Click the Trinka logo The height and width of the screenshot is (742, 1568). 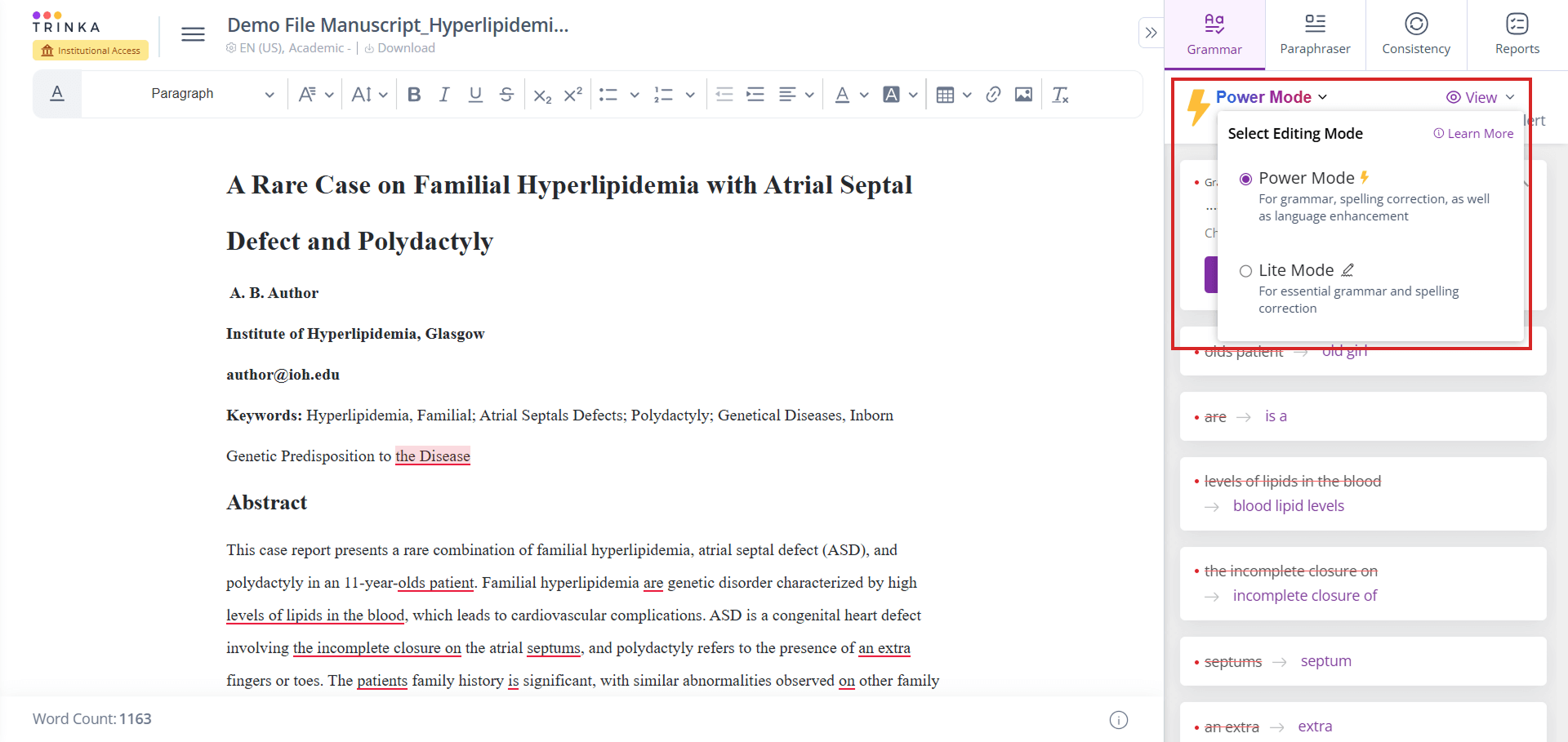tap(66, 22)
